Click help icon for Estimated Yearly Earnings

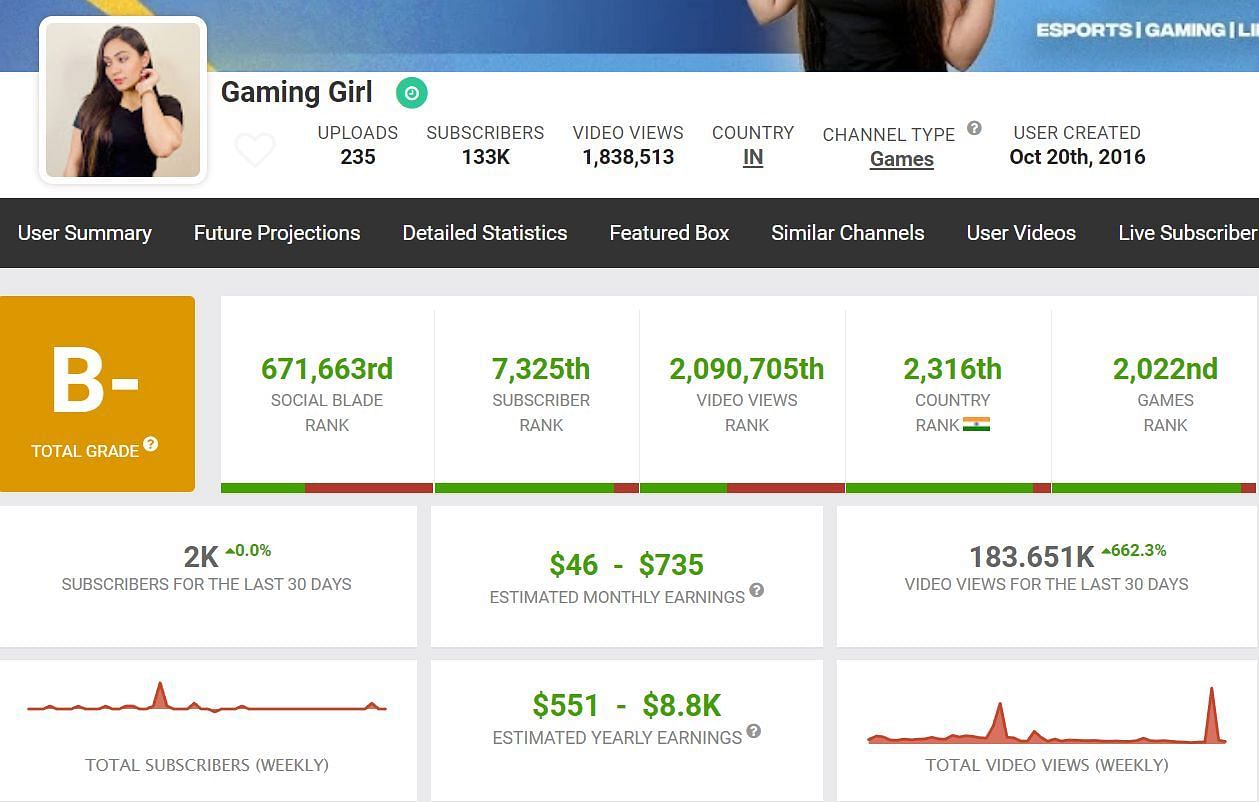pos(754,731)
